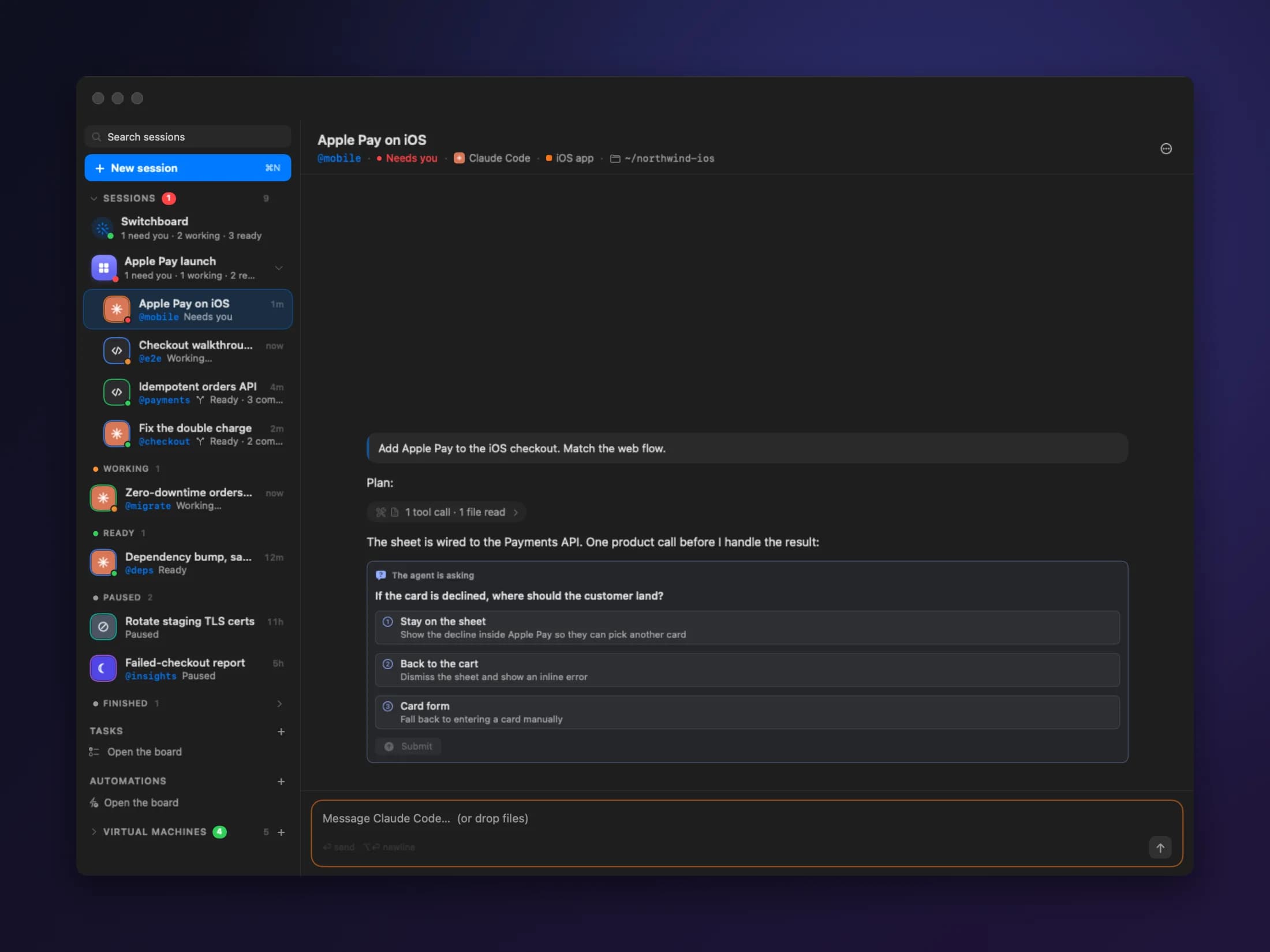Open the Apple Pay on iOS session
The height and width of the screenshot is (952, 1270).
click(188, 309)
